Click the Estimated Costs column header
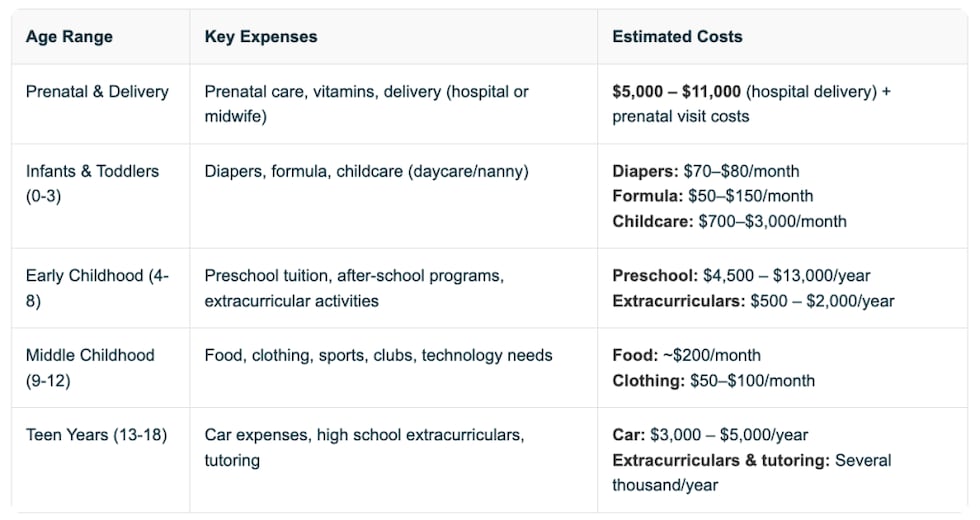Viewport: 980px width, 520px height. 677,36
